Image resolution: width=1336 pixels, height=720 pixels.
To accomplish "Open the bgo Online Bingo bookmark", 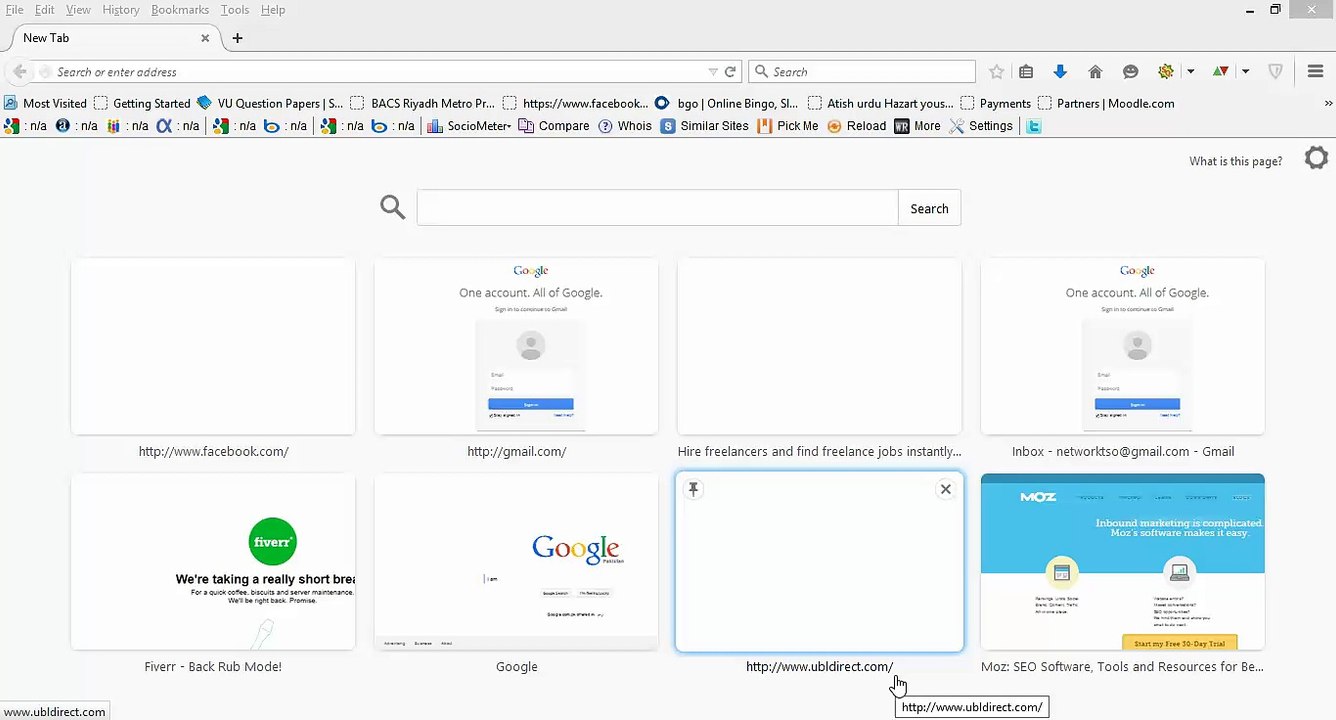I will [x=727, y=103].
